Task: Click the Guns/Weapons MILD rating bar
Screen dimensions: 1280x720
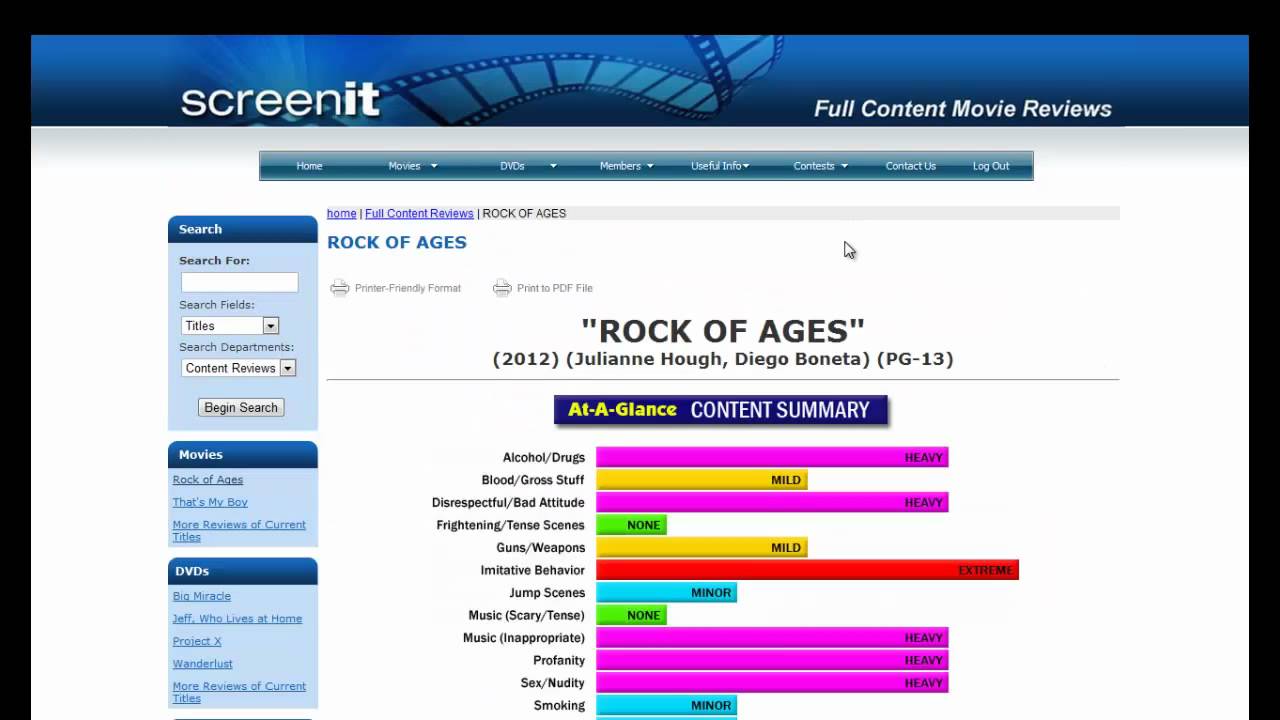Action: pos(702,548)
